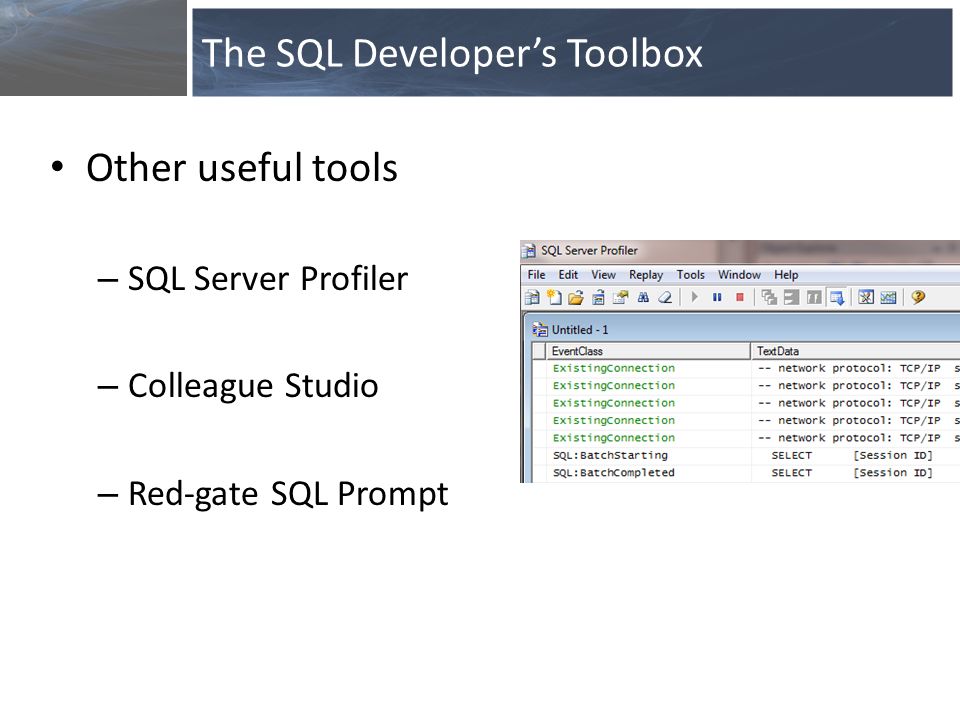
Task: Toggle the Auto Scroll Window icon
Action: pyautogui.click(x=837, y=298)
